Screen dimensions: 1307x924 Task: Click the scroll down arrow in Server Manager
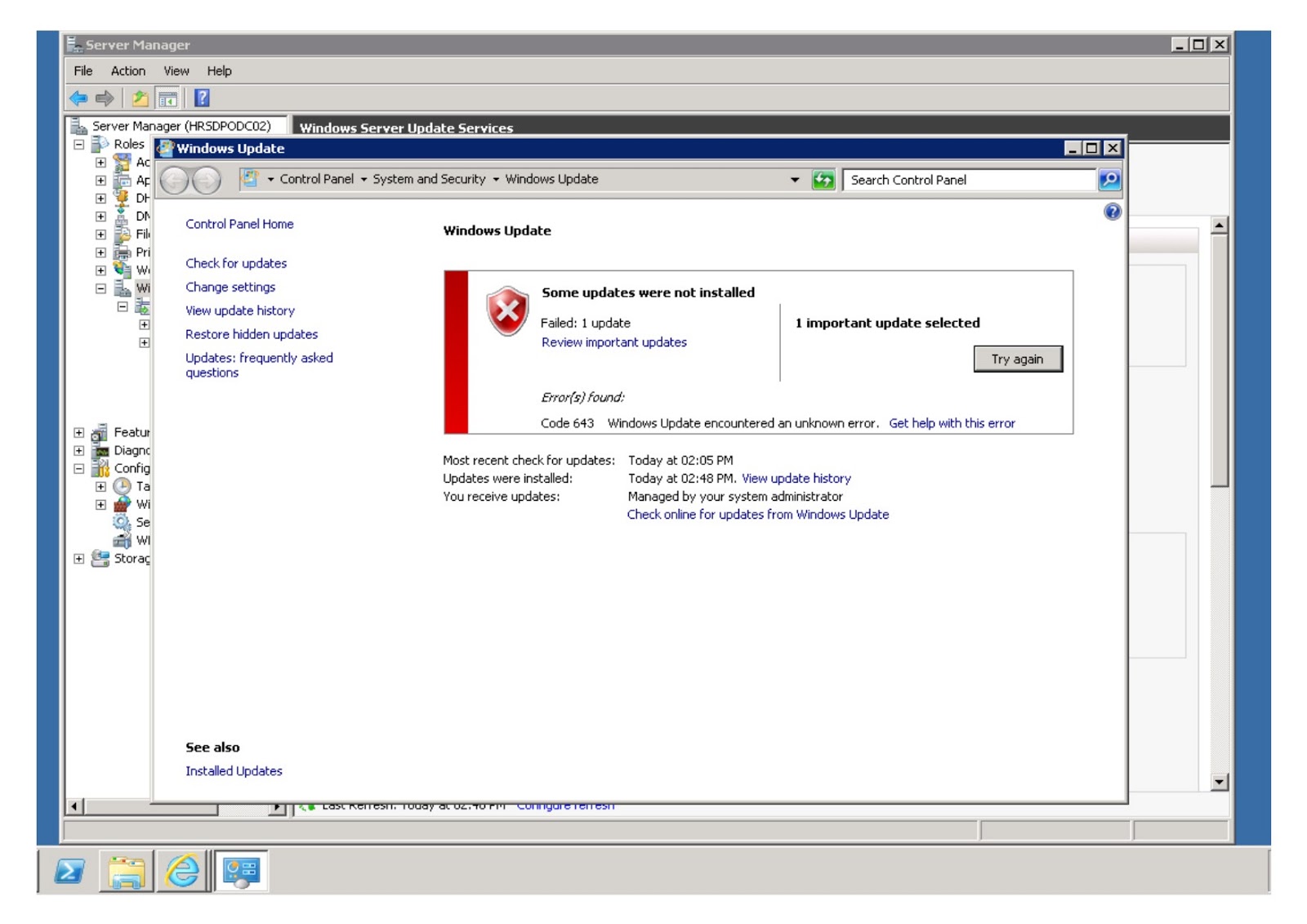tap(1220, 783)
